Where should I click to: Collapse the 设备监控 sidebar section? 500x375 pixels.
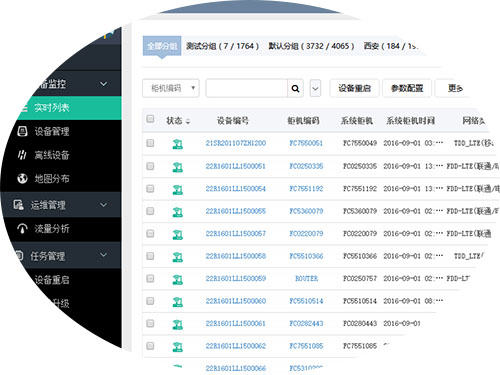[x=104, y=84]
